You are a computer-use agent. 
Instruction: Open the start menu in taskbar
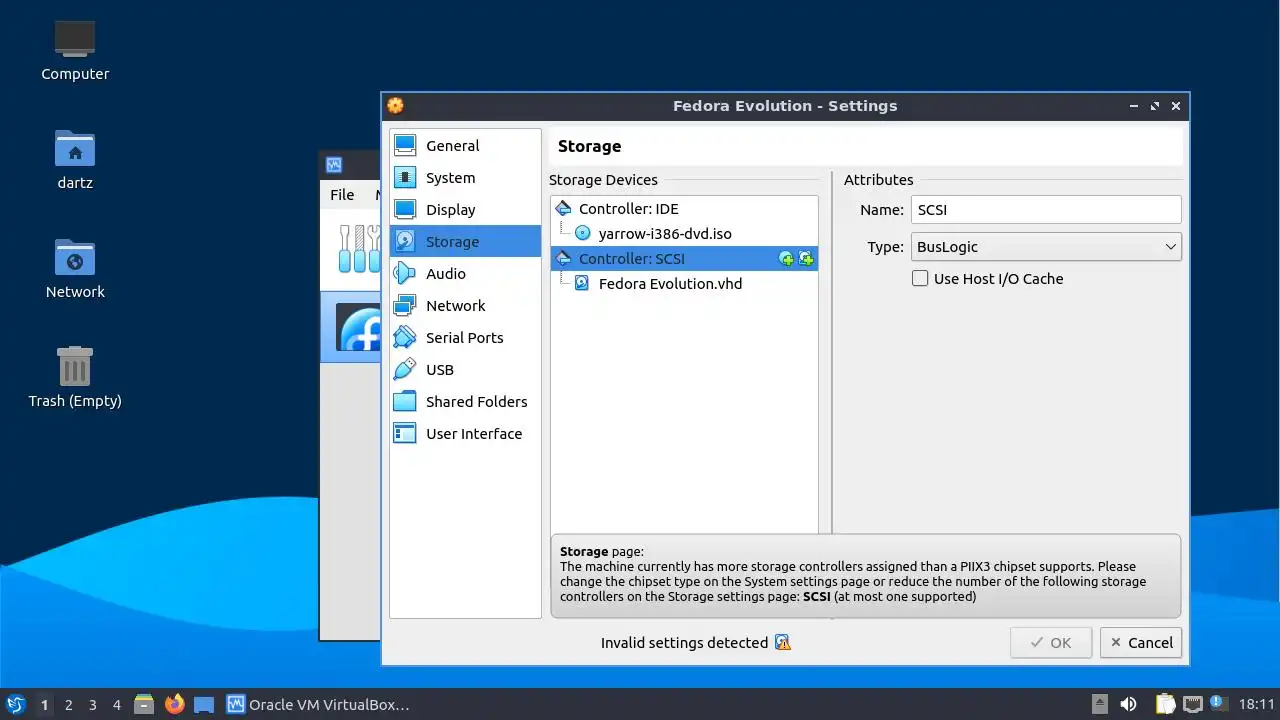(16, 704)
